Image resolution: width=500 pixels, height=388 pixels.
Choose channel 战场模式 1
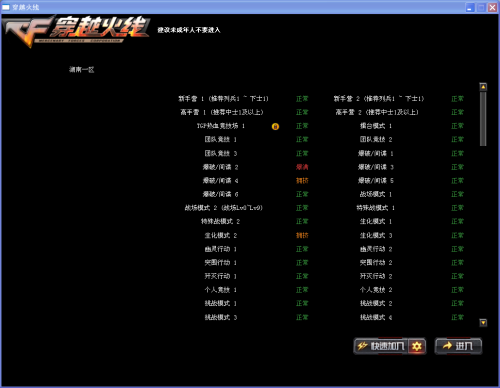pyautogui.click(x=376, y=194)
